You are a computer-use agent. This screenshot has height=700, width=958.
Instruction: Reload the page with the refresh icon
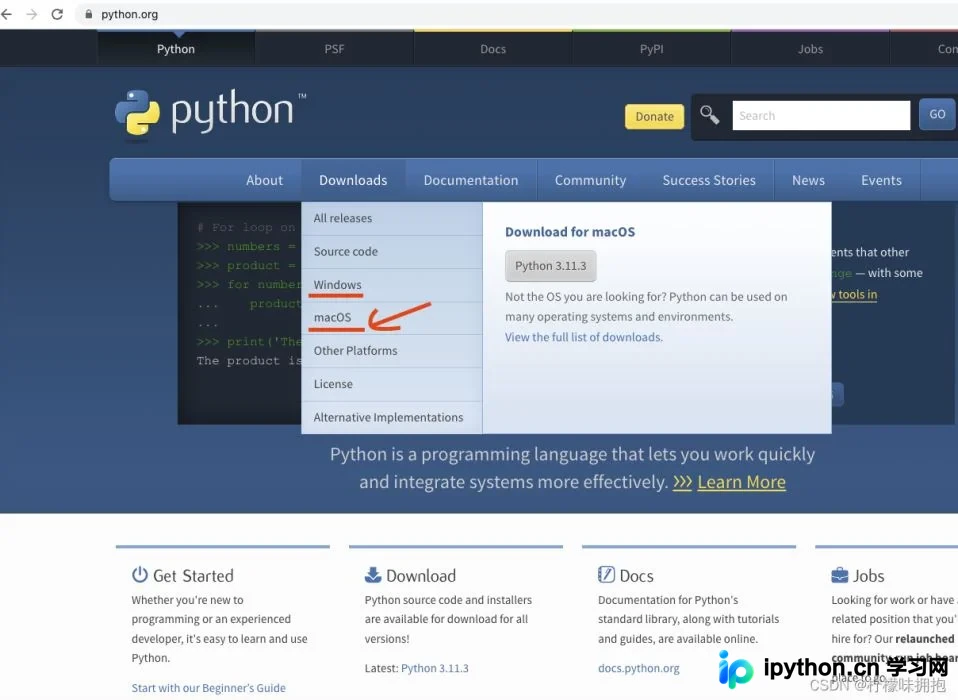(x=57, y=14)
